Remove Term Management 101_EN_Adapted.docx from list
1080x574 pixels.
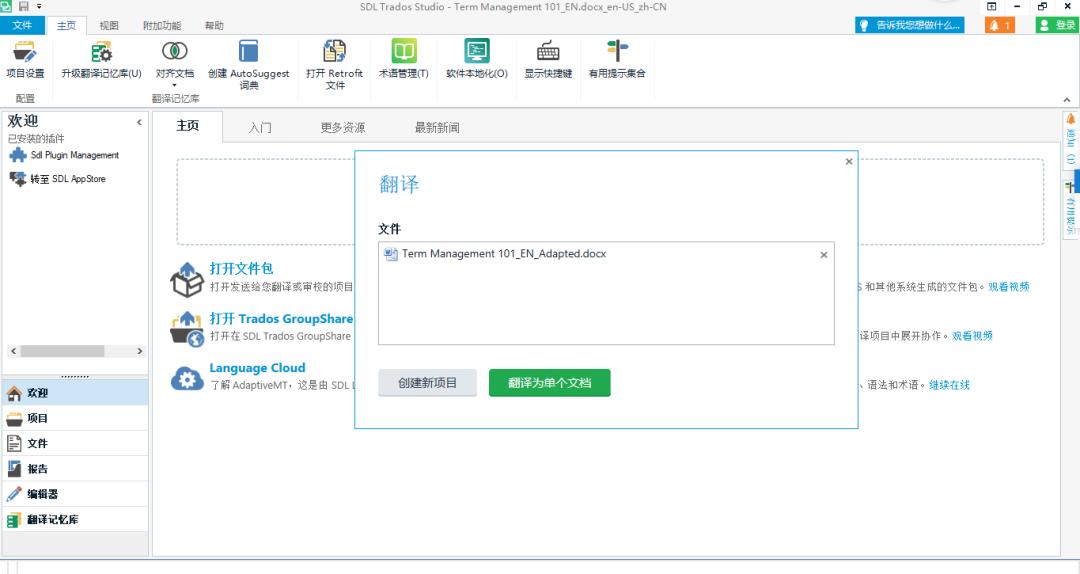(x=824, y=255)
